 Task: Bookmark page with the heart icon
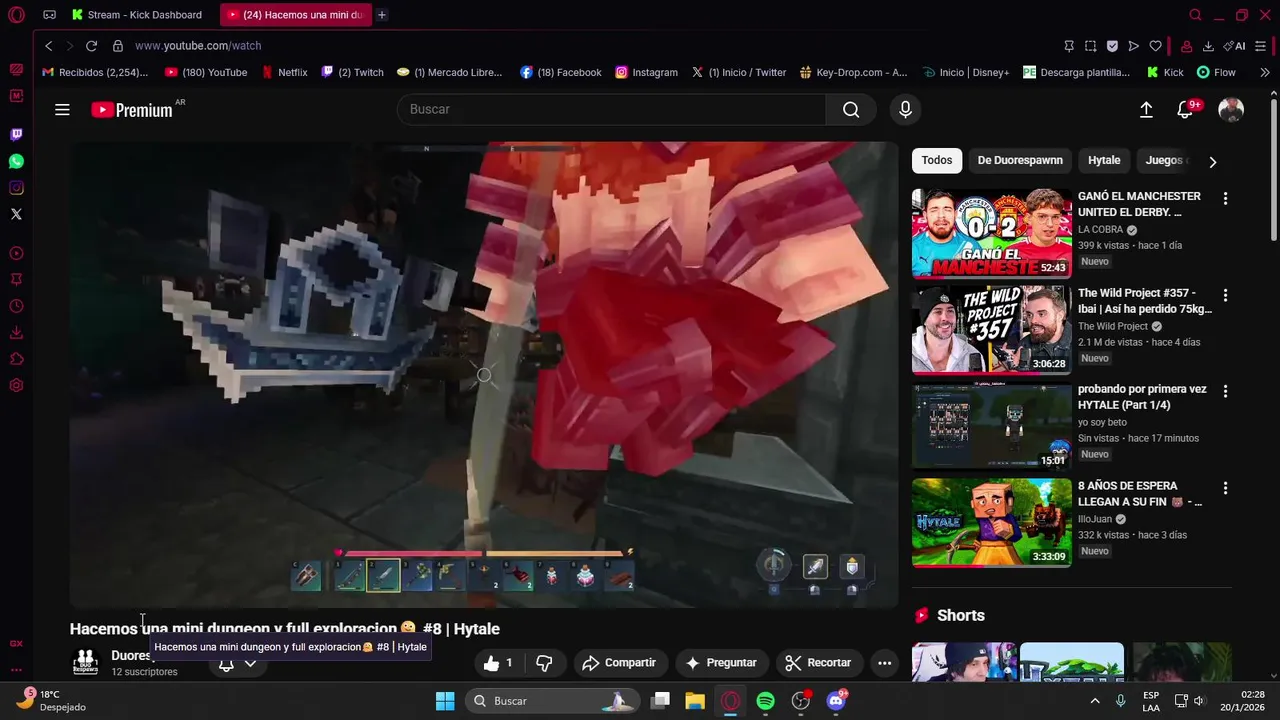[1156, 46]
